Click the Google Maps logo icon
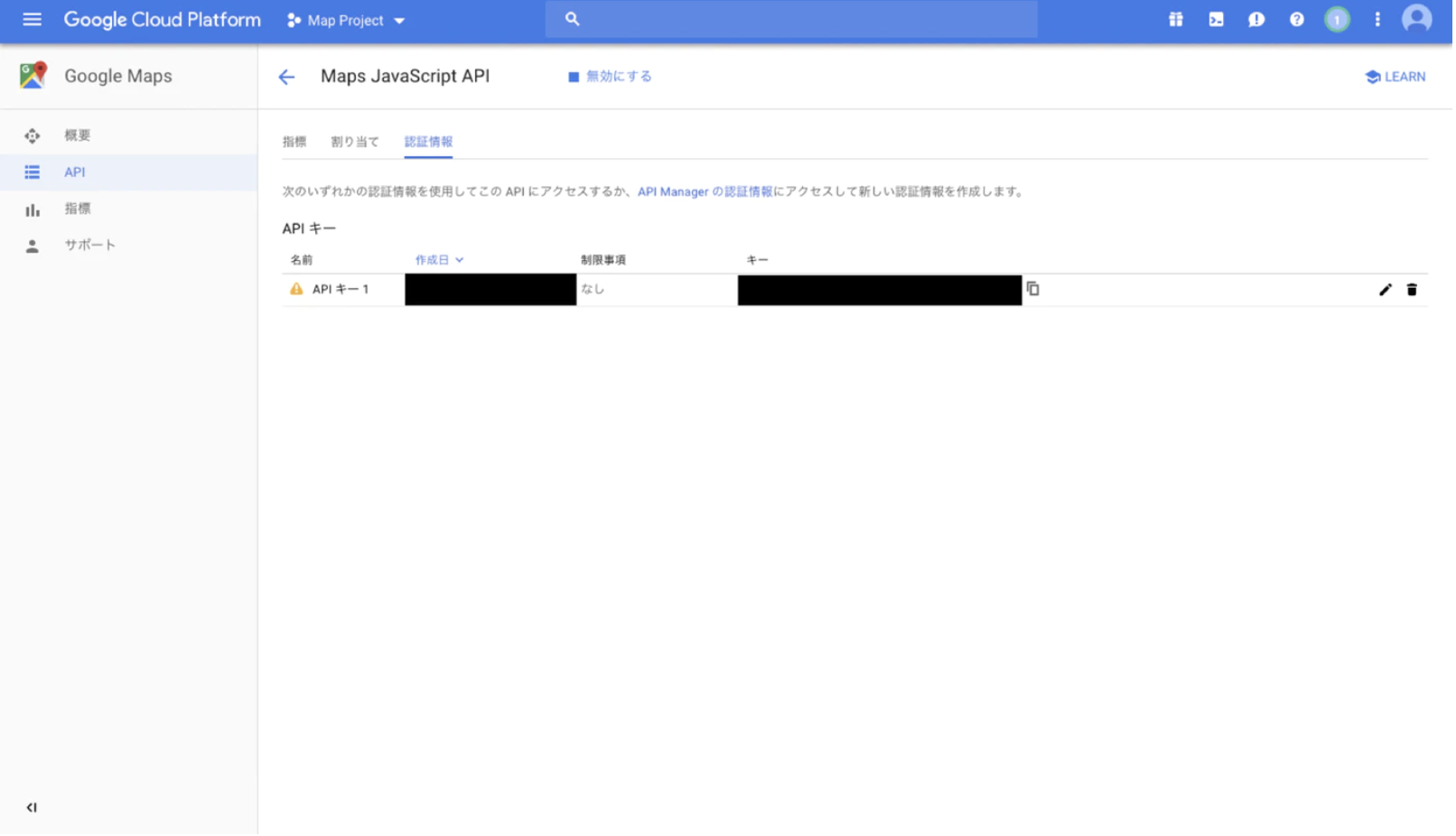Screen dimensions: 1456x836 (33, 76)
